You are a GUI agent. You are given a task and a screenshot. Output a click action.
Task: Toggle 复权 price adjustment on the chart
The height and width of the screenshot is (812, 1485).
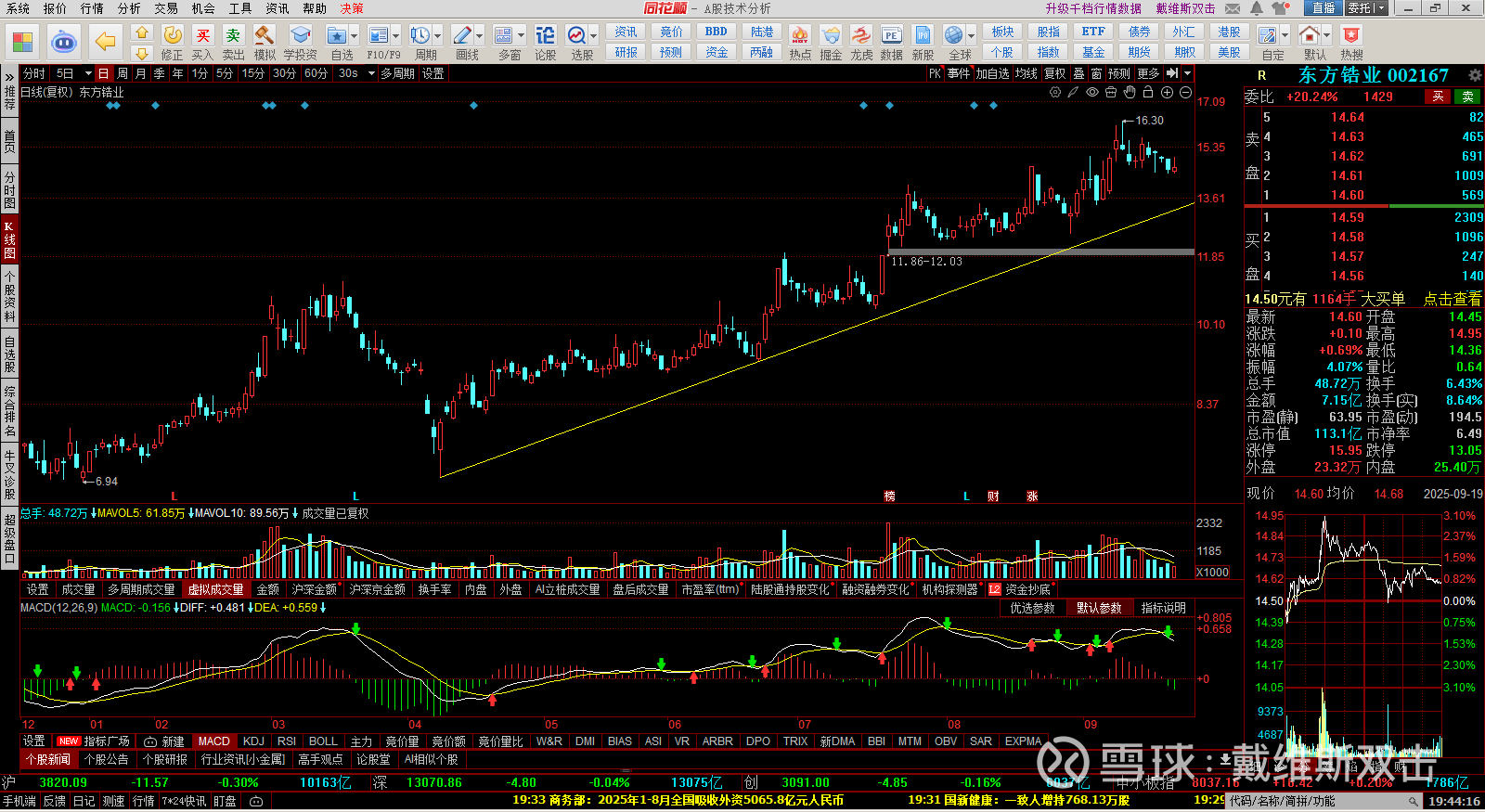(1054, 73)
